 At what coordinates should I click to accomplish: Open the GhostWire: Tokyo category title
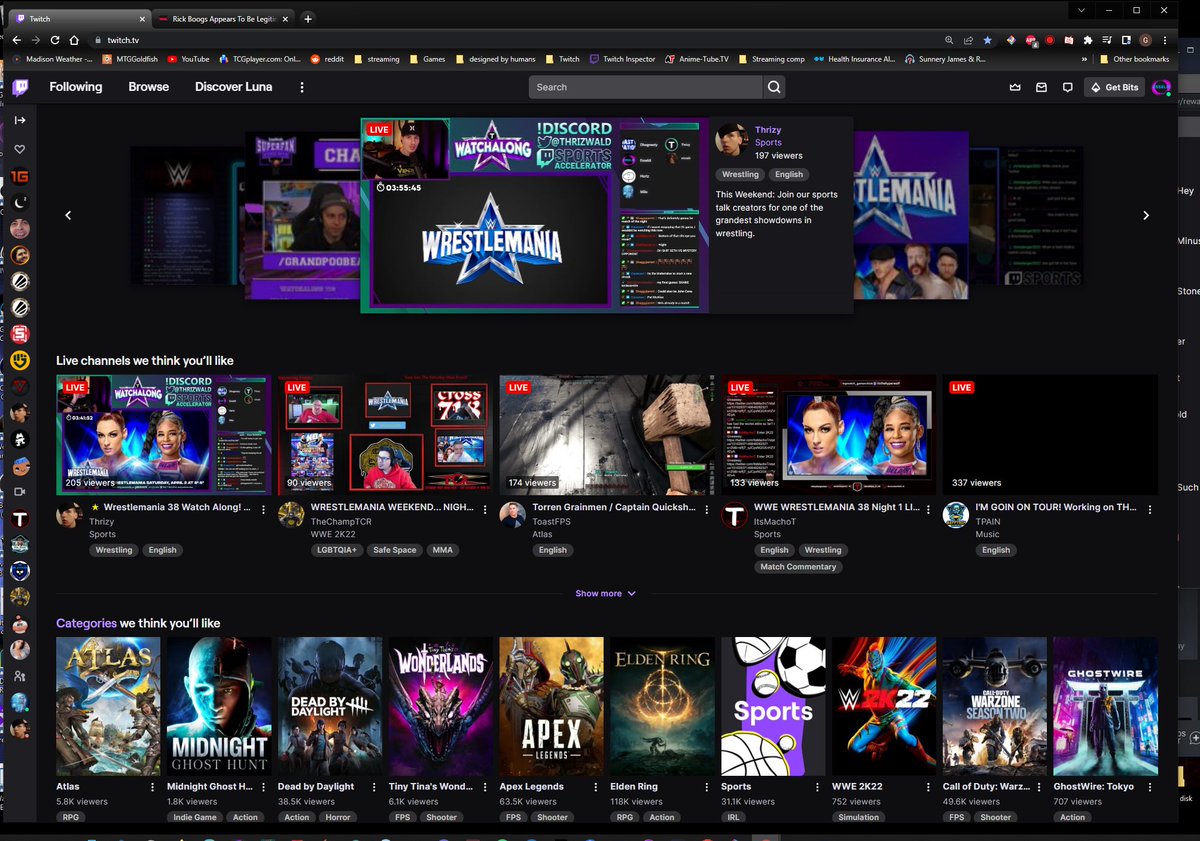(x=1093, y=787)
